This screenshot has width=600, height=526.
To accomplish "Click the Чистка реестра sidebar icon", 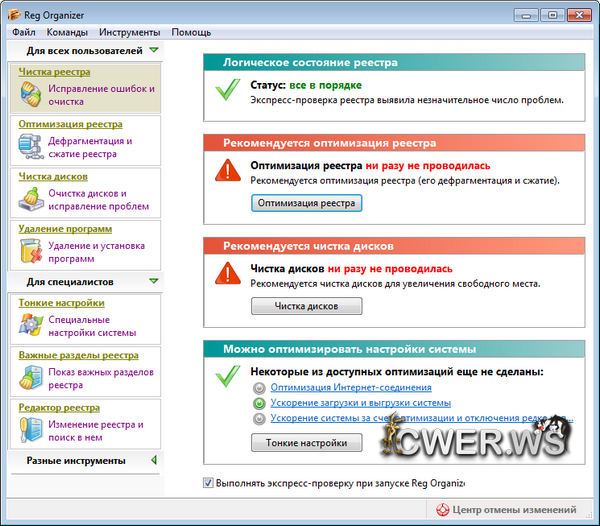I will pos(31,94).
